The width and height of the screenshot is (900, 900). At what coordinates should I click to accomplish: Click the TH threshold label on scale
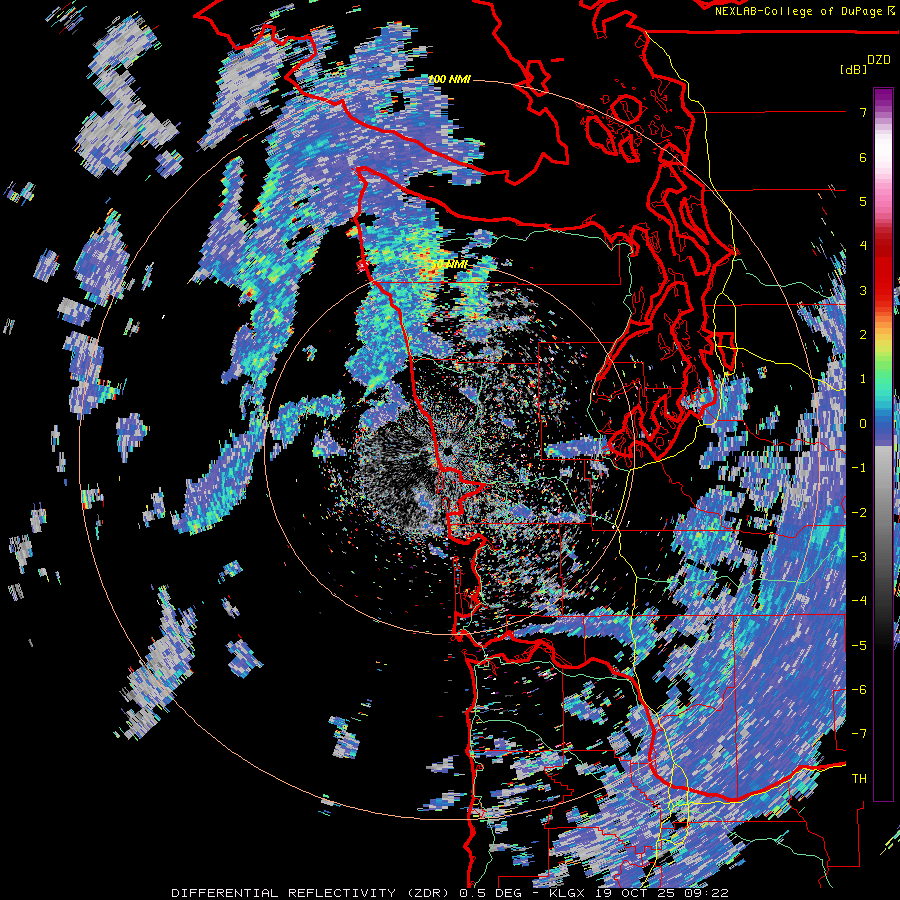click(x=859, y=778)
